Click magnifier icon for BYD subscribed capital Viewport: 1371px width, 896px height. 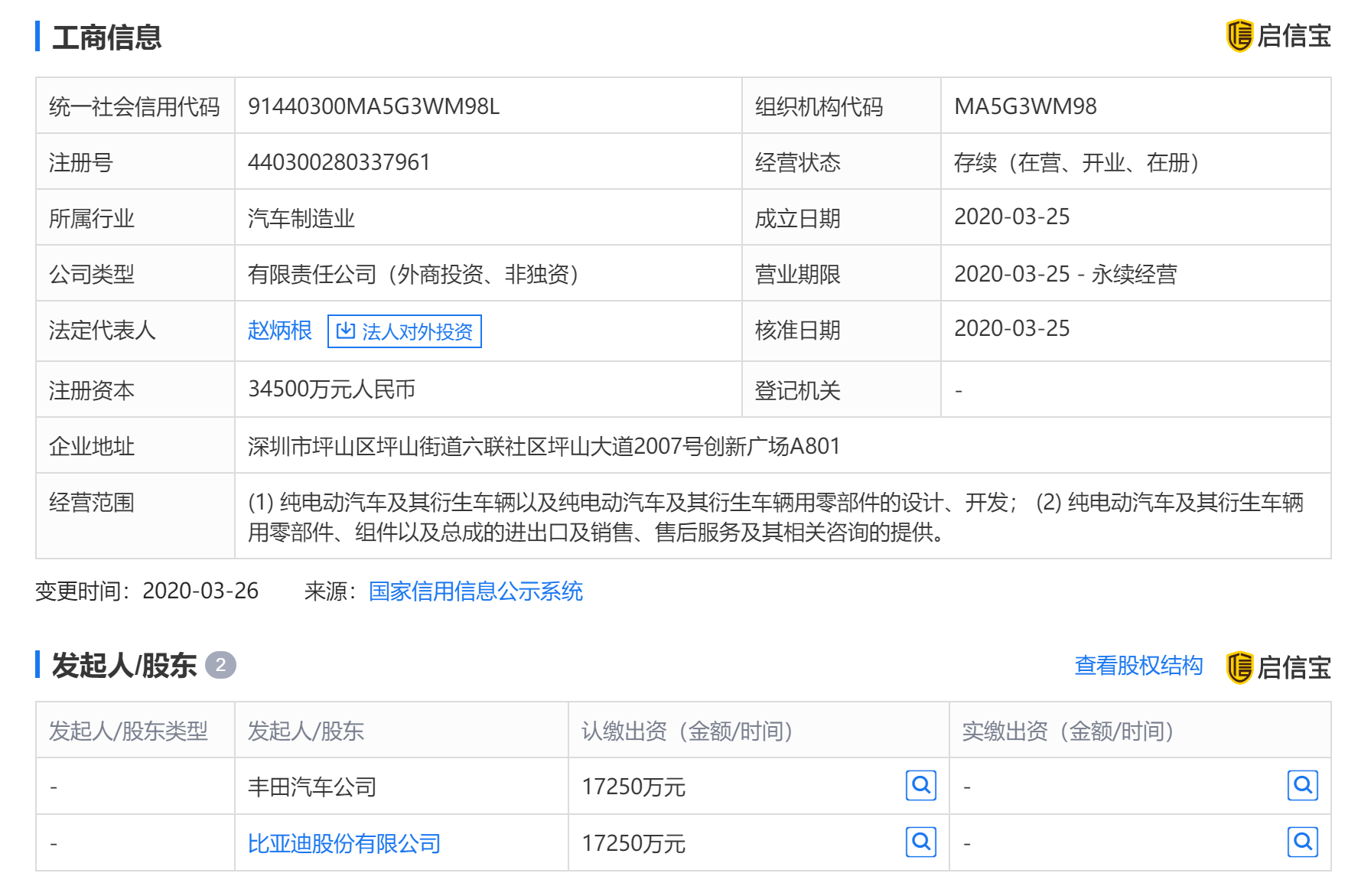920,842
